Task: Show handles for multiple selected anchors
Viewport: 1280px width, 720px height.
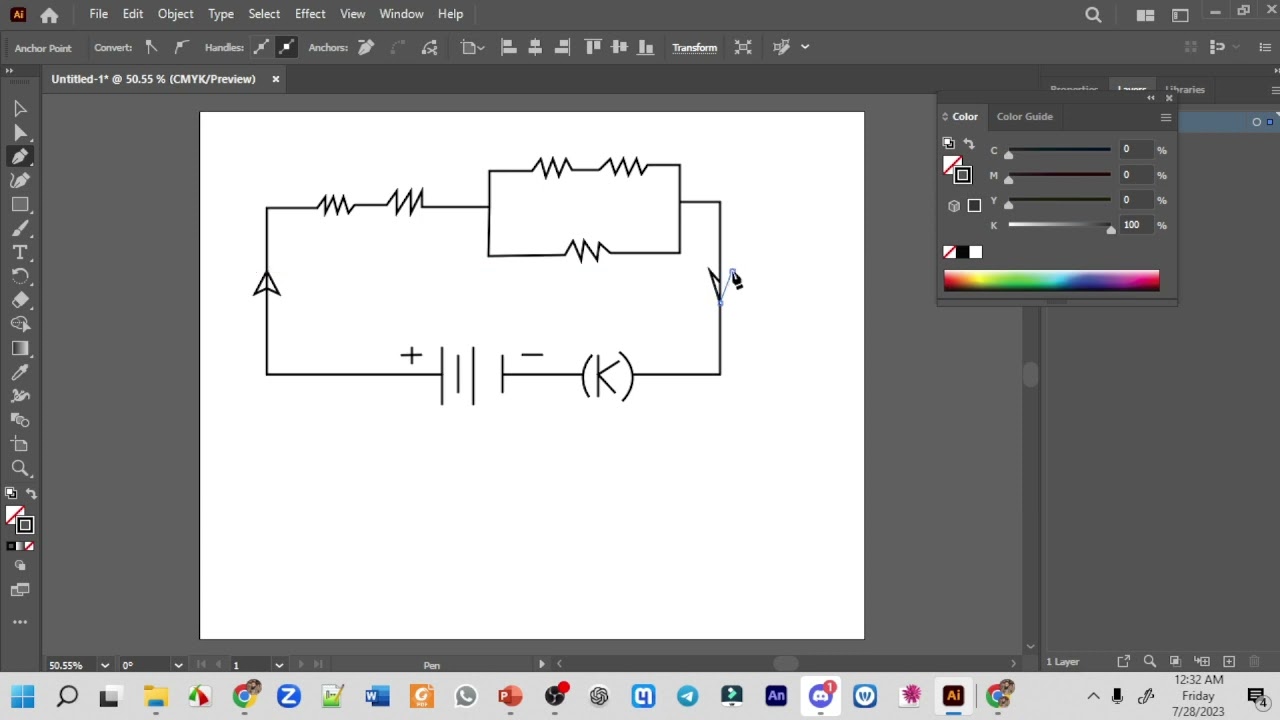Action: click(260, 47)
